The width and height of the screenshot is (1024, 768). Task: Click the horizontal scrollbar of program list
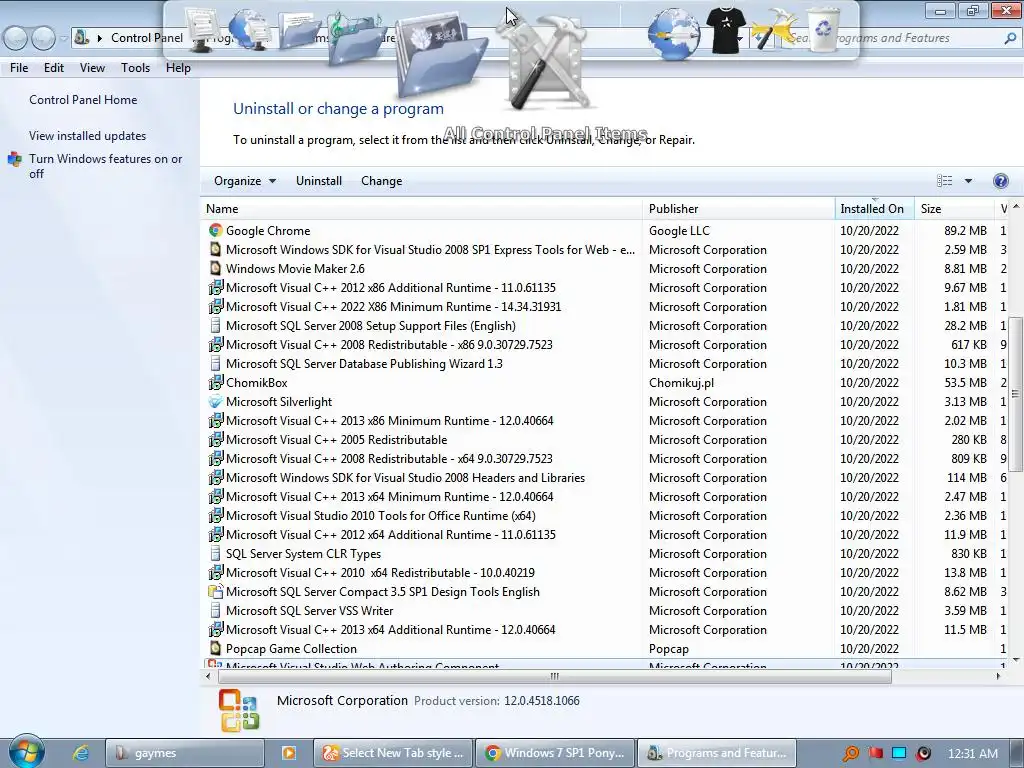click(x=555, y=677)
